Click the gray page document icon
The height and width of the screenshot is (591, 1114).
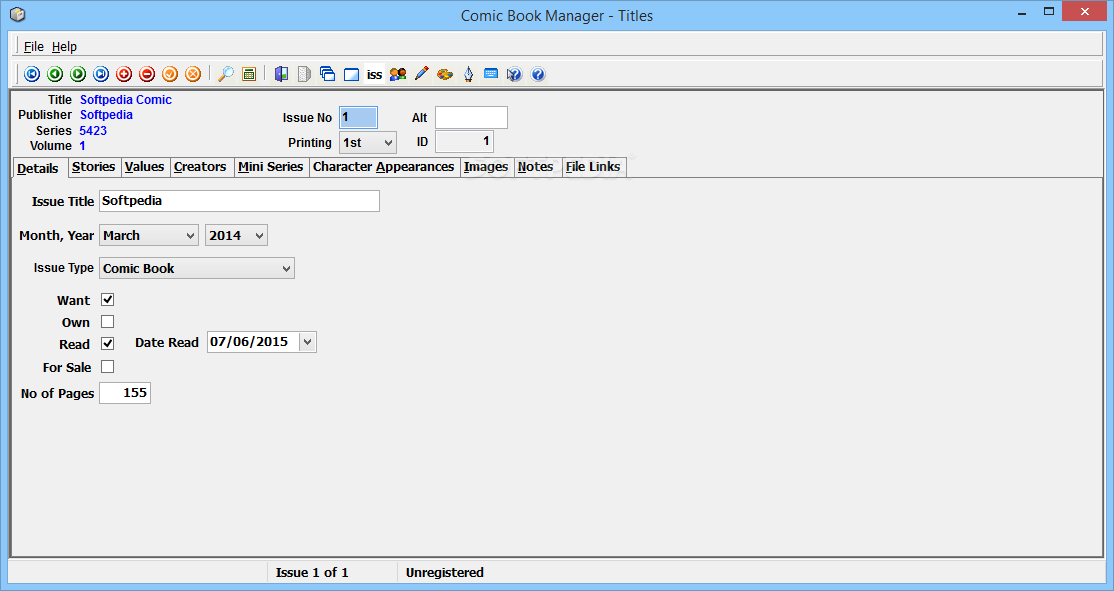tap(304, 74)
